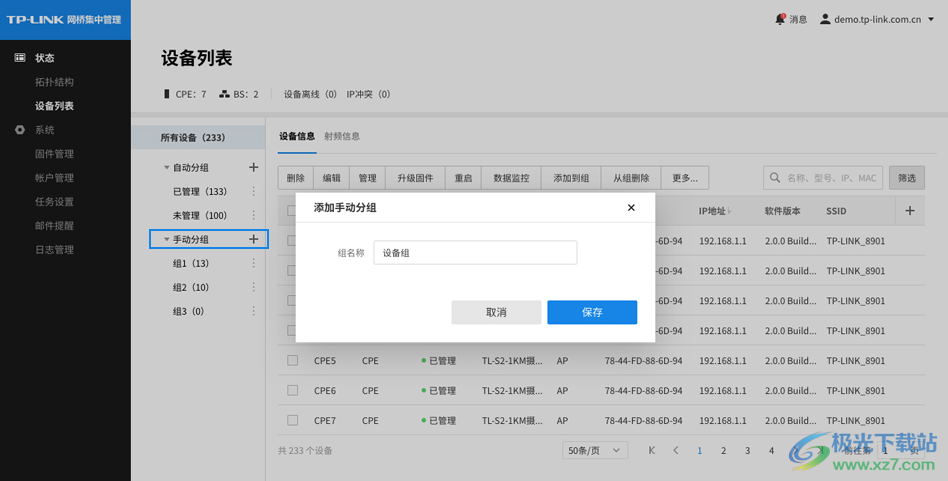This screenshot has width=948, height=481.
Task: Select group 组3 (0)
Action: point(189,311)
